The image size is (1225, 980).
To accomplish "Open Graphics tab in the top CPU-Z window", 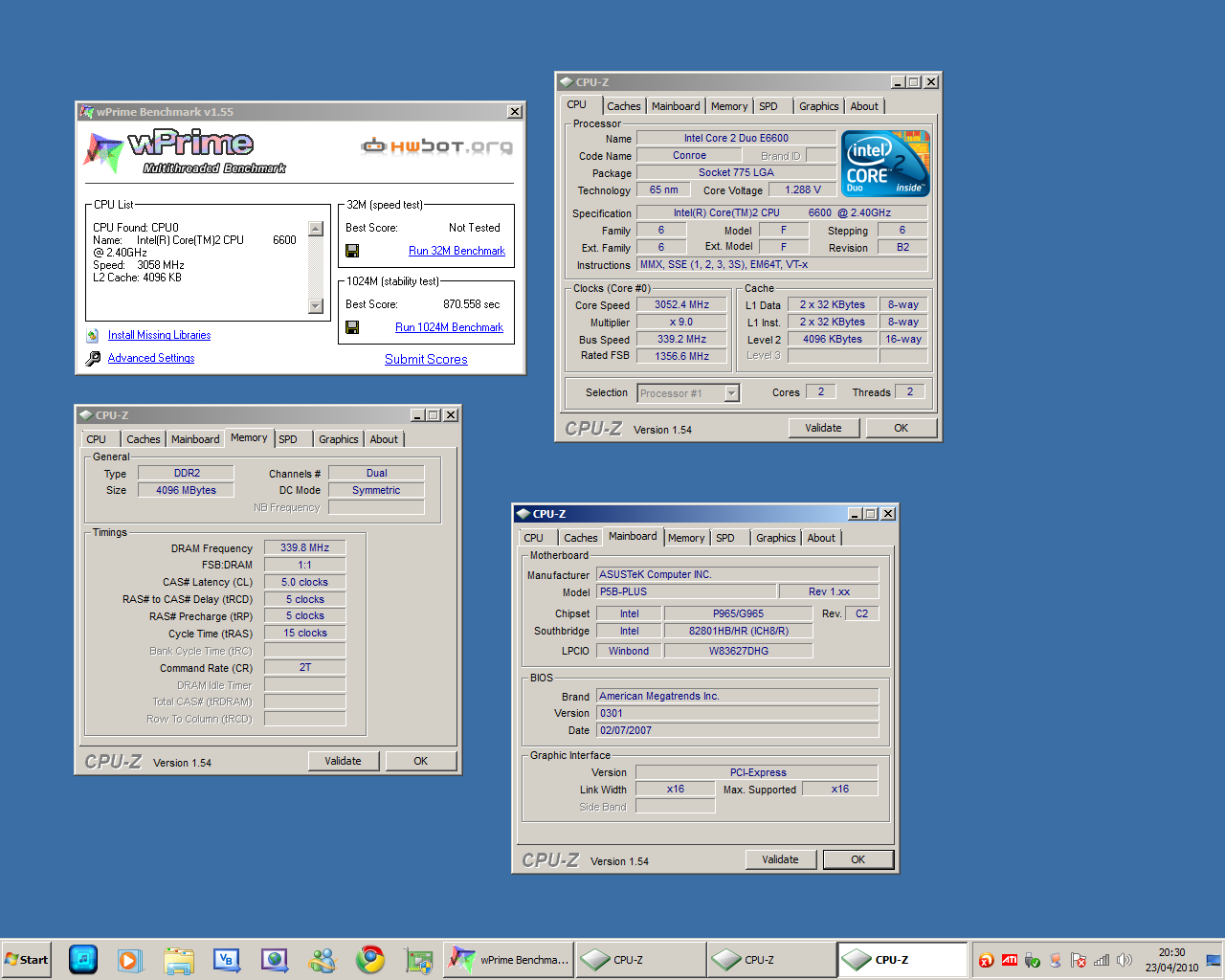I will point(819,106).
